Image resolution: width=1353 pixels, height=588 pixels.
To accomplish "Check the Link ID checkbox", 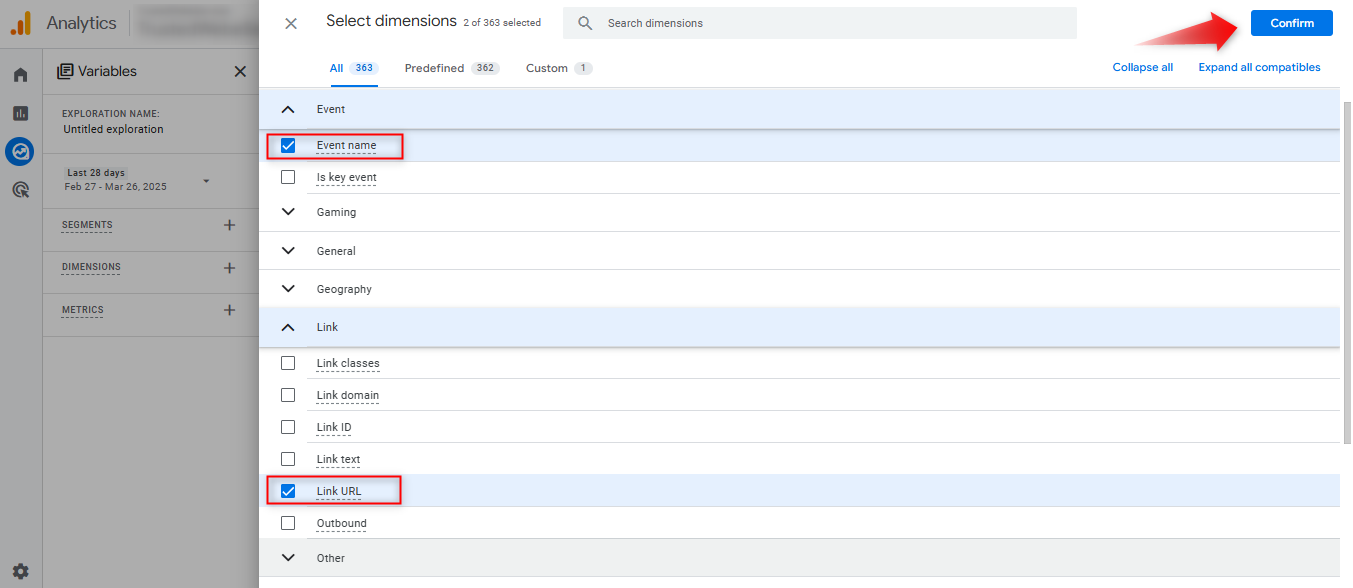I will (288, 427).
